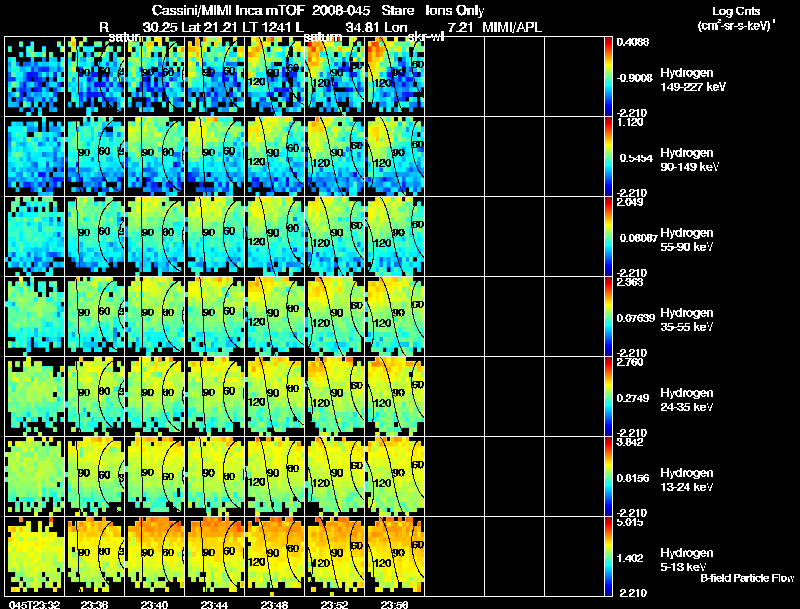Select the 23:52 panel for Hydrogen 149-227 keV

click(335, 77)
